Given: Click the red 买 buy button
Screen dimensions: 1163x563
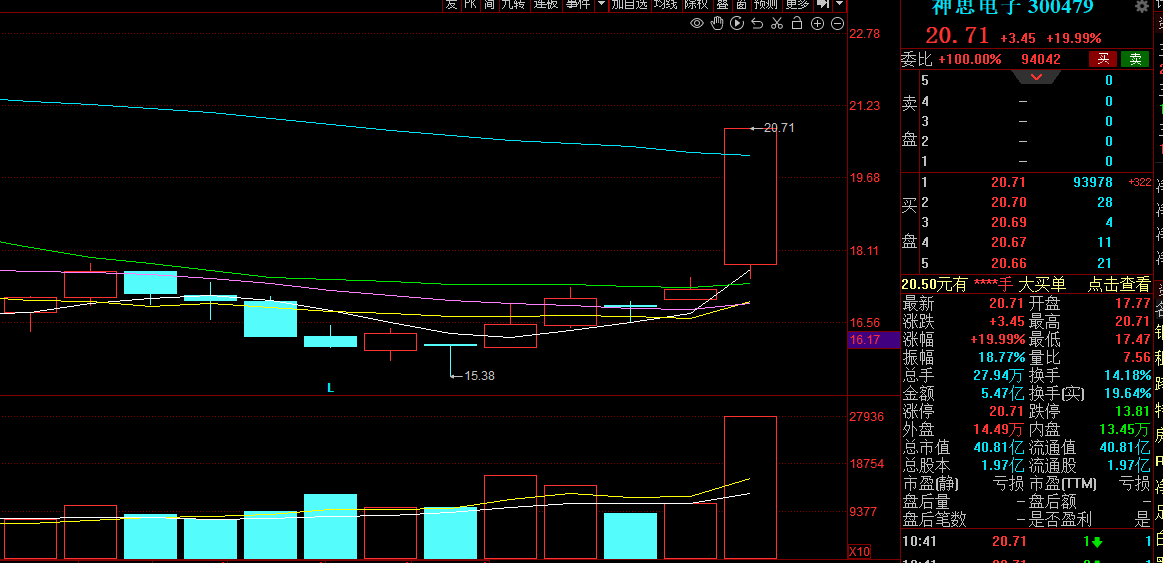Looking at the screenshot, I should click(x=1103, y=59).
